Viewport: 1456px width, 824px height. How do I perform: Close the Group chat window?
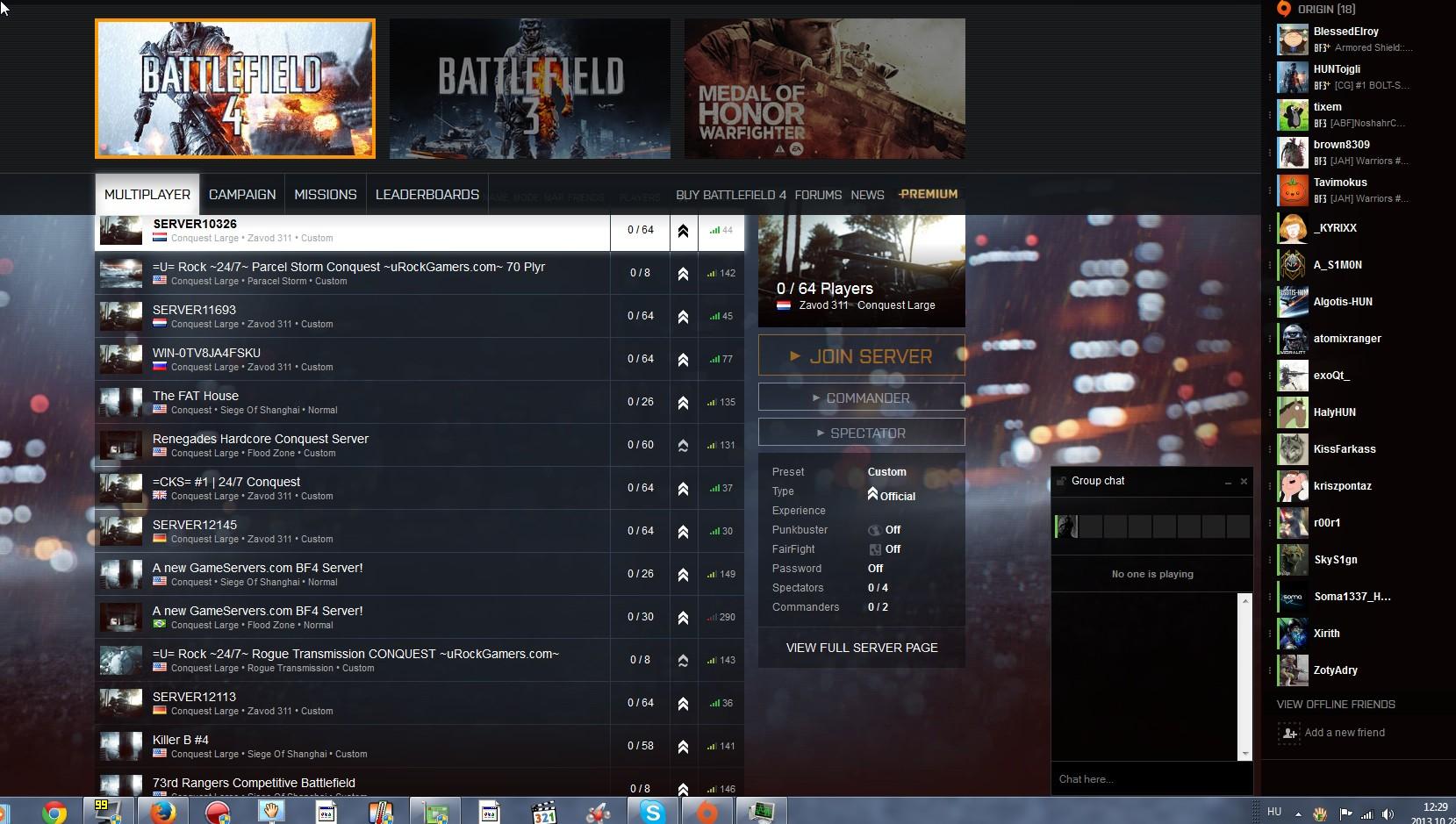pos(1244,482)
